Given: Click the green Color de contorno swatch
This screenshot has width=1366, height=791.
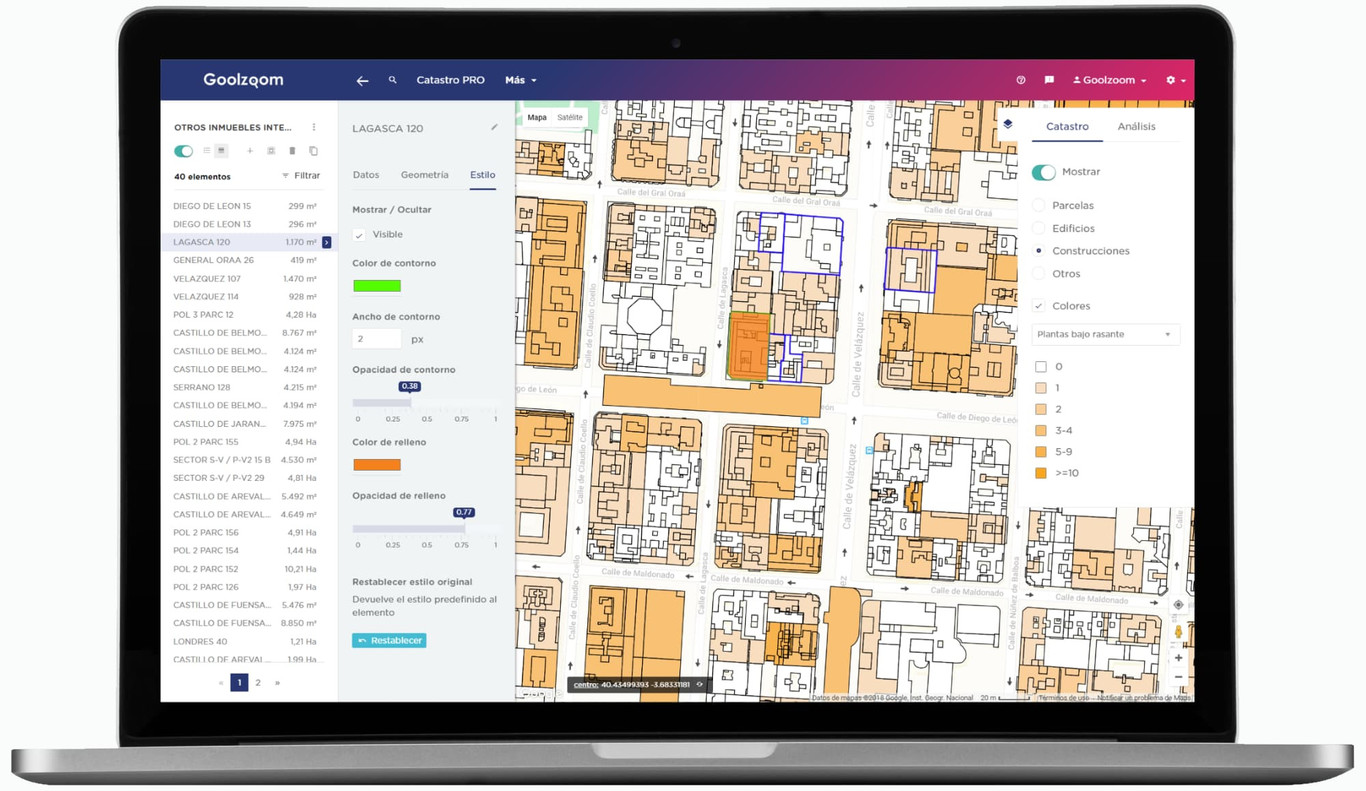Looking at the screenshot, I should (377, 286).
